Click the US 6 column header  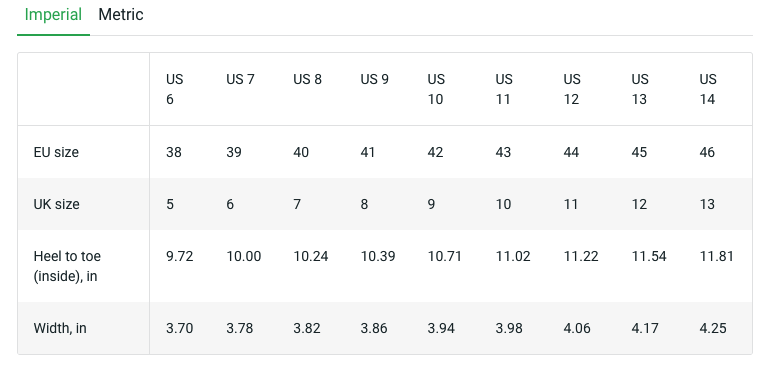175,89
